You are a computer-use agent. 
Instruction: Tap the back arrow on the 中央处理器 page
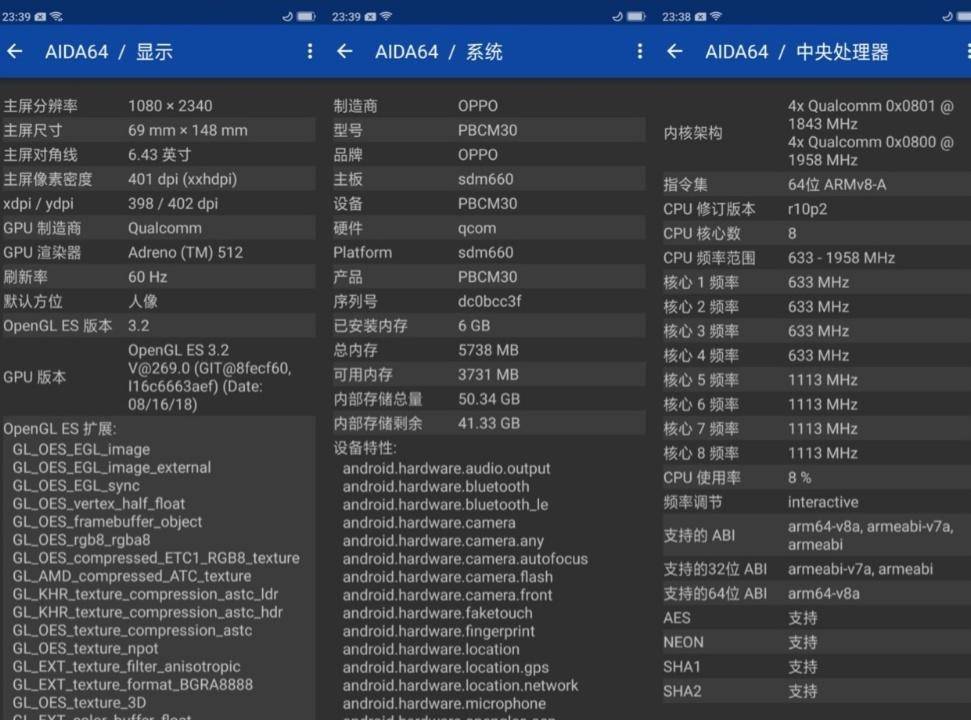coord(675,51)
